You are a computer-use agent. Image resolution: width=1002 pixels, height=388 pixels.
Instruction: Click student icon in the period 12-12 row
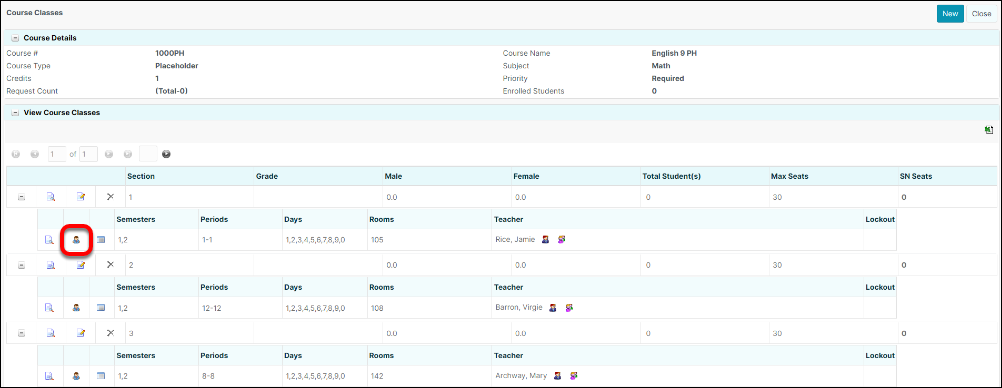(x=76, y=307)
